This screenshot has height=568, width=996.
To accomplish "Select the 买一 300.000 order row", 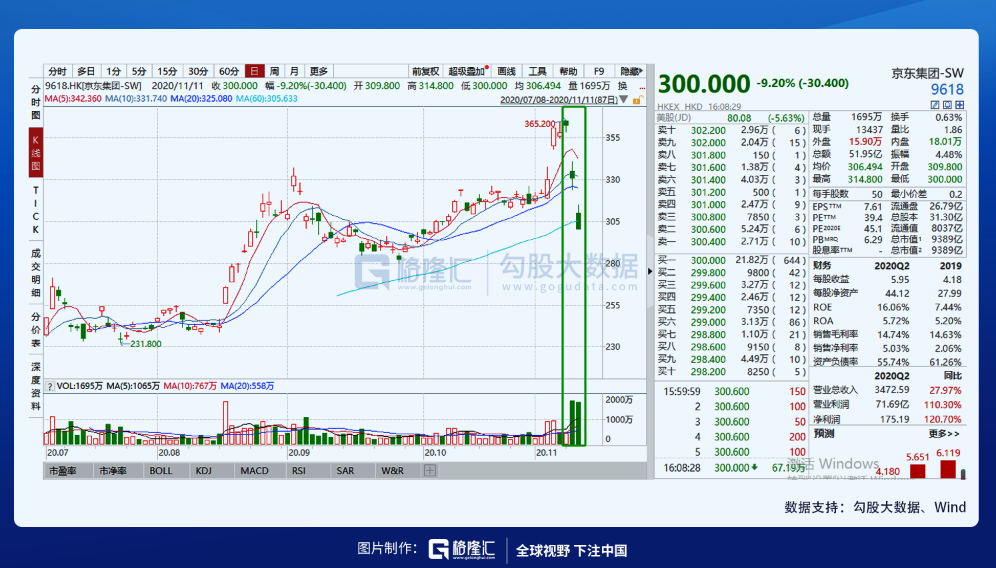I will [730, 260].
